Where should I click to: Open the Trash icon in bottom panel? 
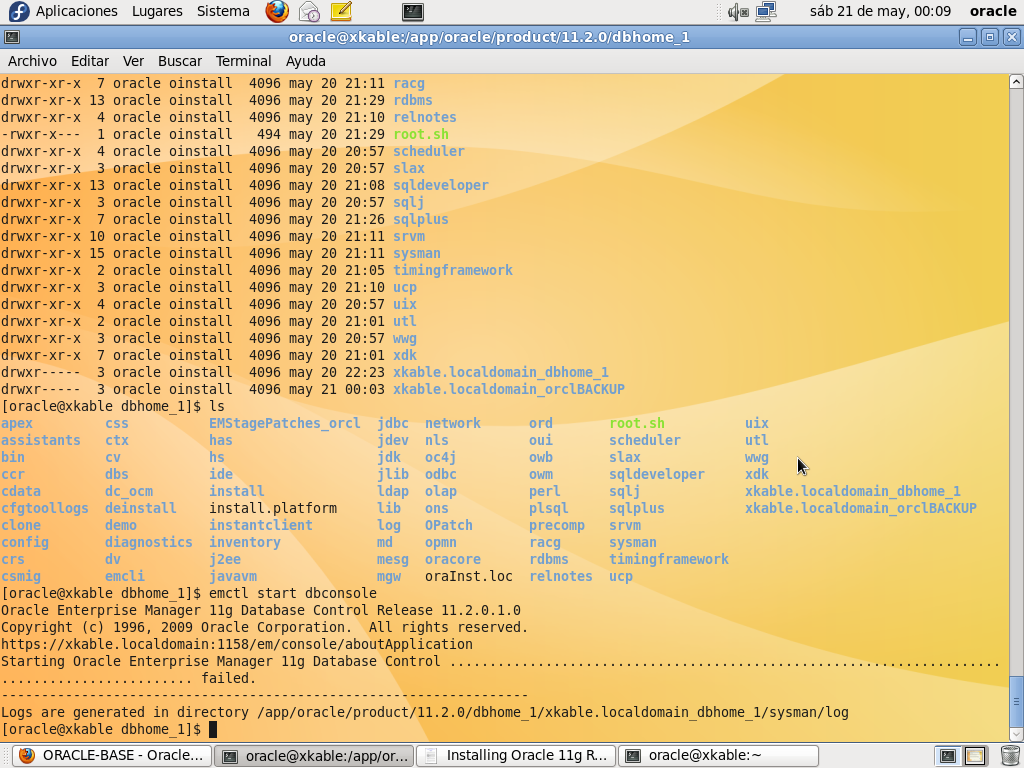click(x=1010, y=756)
